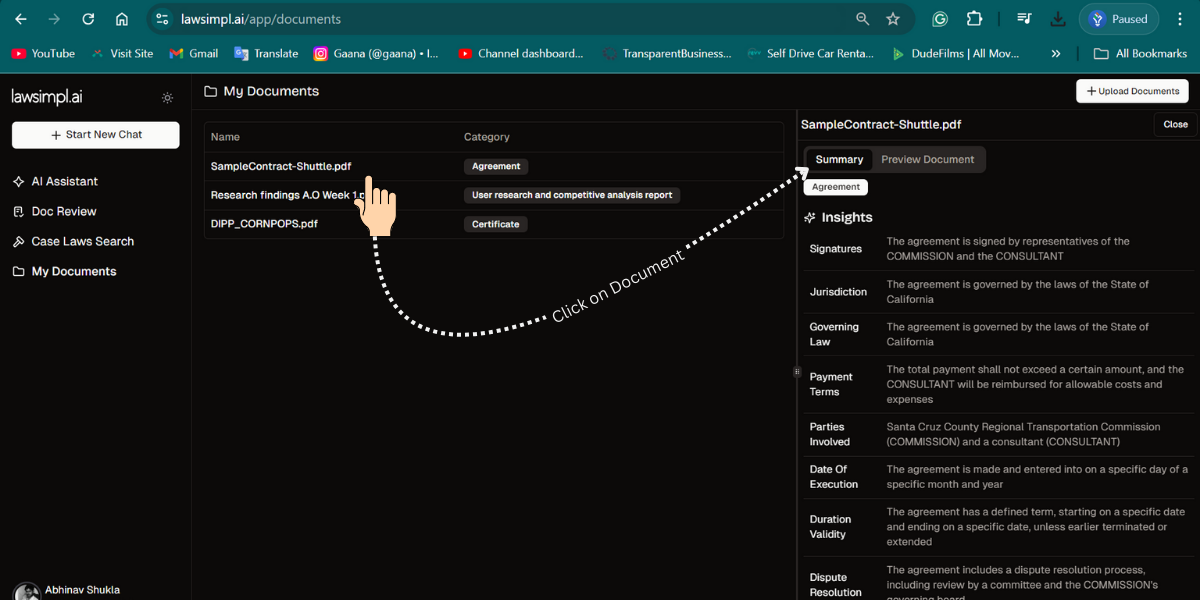Click the Name column header
The height and width of the screenshot is (600, 1200).
point(226,137)
